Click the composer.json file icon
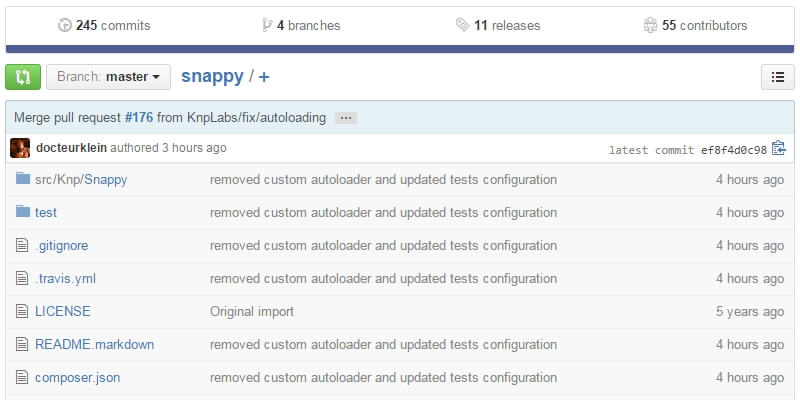 point(23,378)
